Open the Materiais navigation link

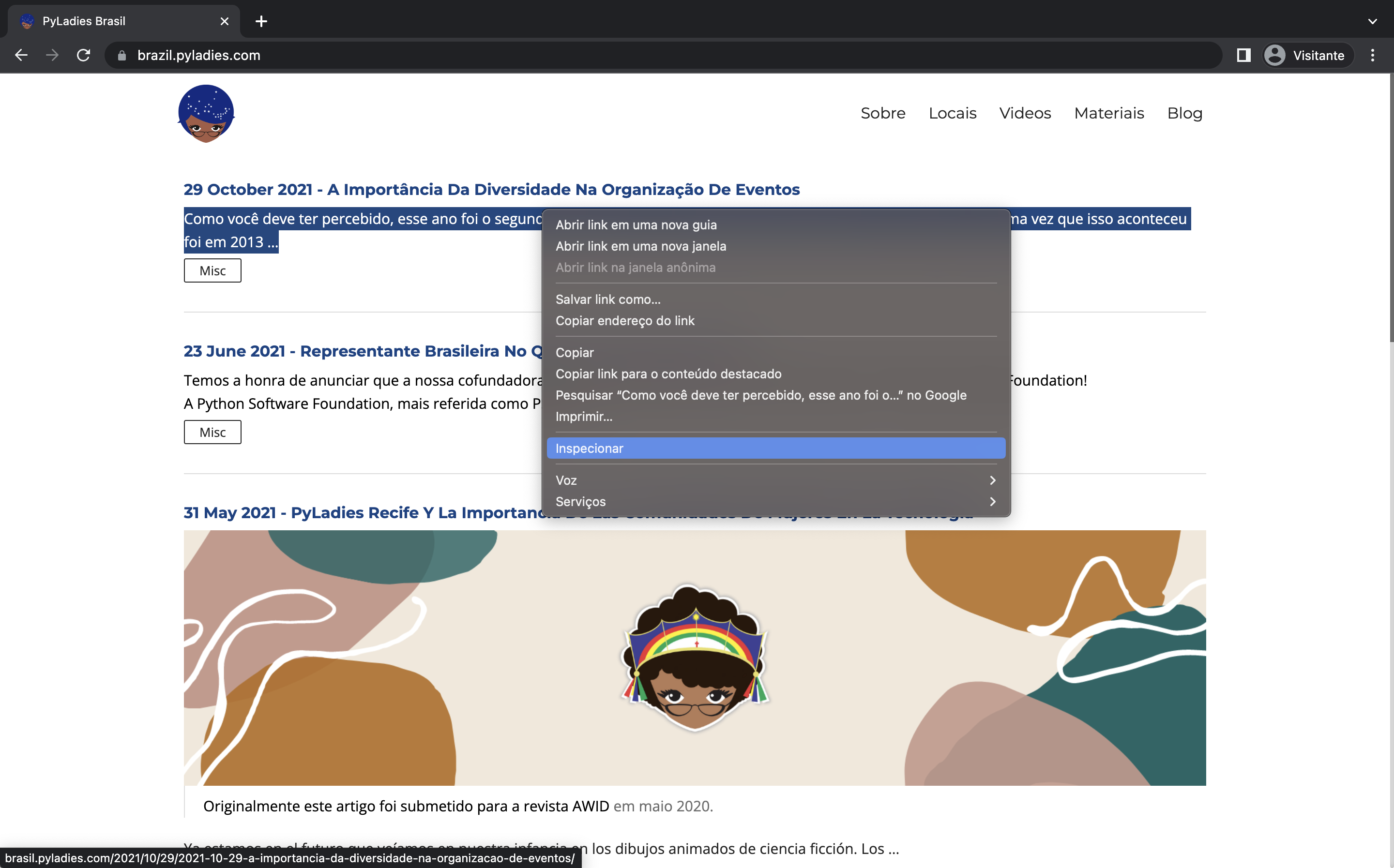[x=1108, y=113]
